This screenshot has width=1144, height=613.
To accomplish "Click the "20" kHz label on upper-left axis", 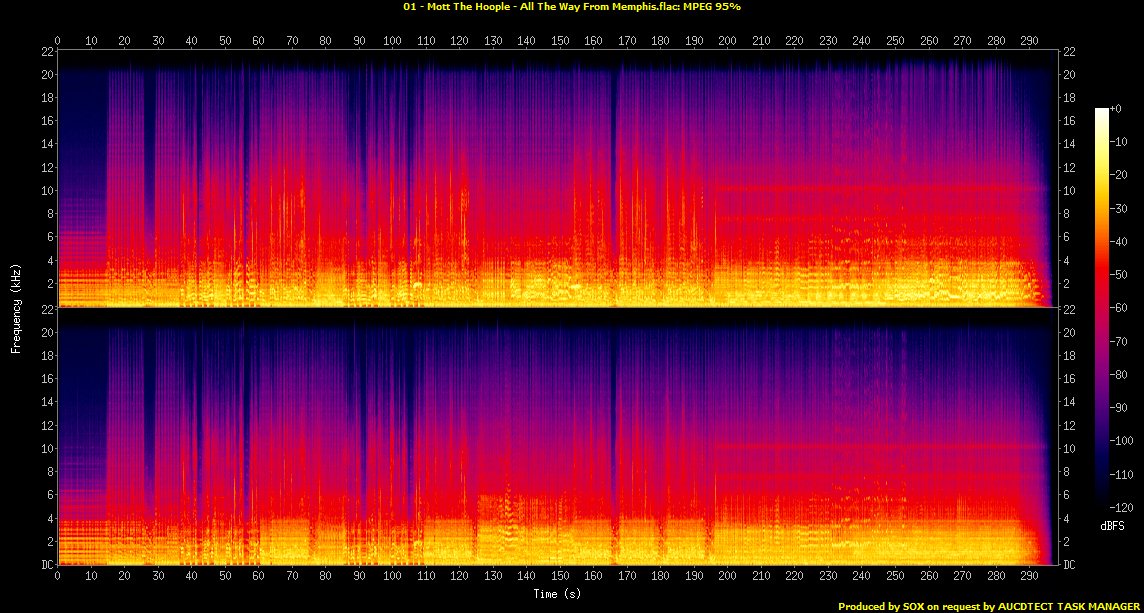I will point(46,74).
